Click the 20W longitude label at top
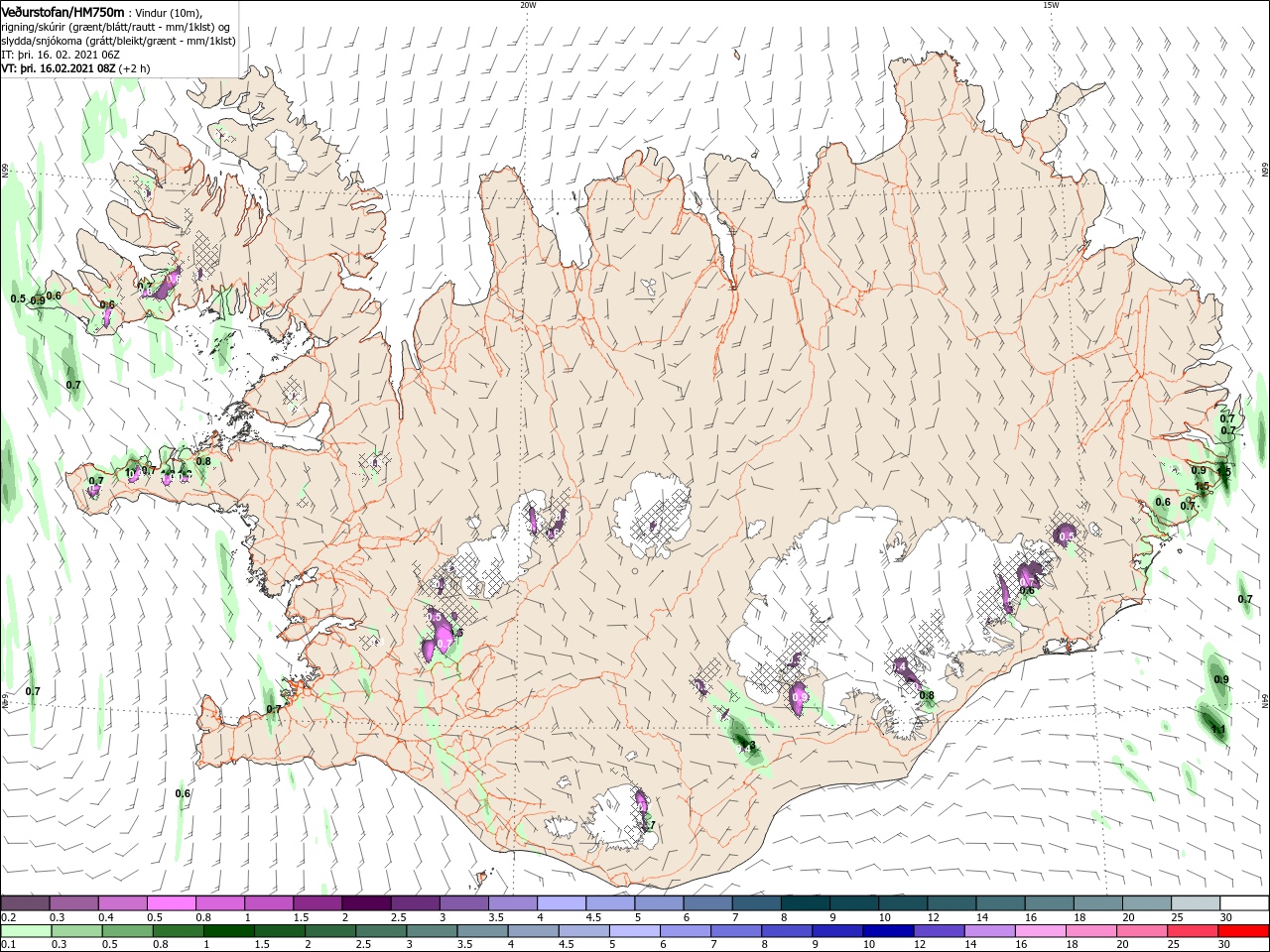 [x=528, y=5]
